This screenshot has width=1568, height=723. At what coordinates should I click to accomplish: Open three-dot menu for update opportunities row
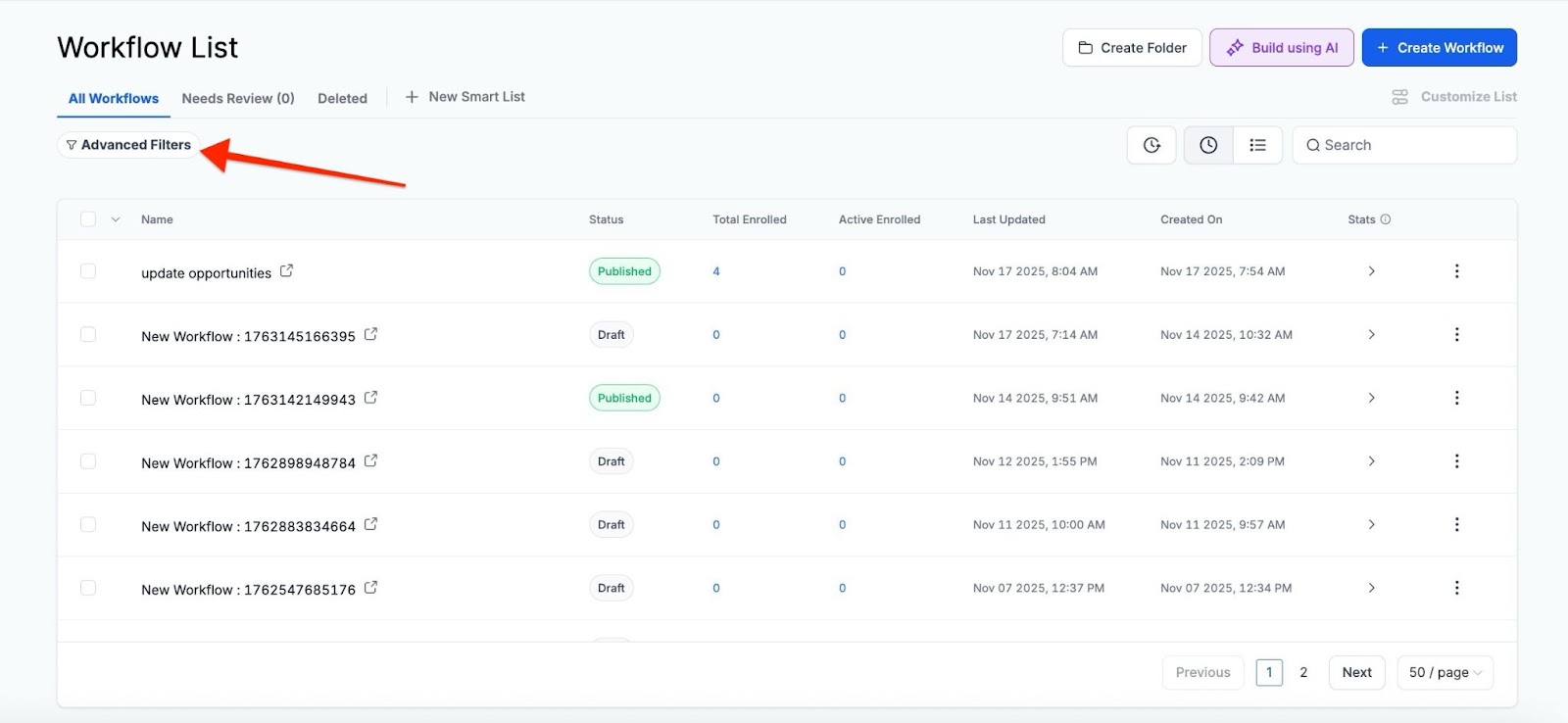tap(1456, 271)
